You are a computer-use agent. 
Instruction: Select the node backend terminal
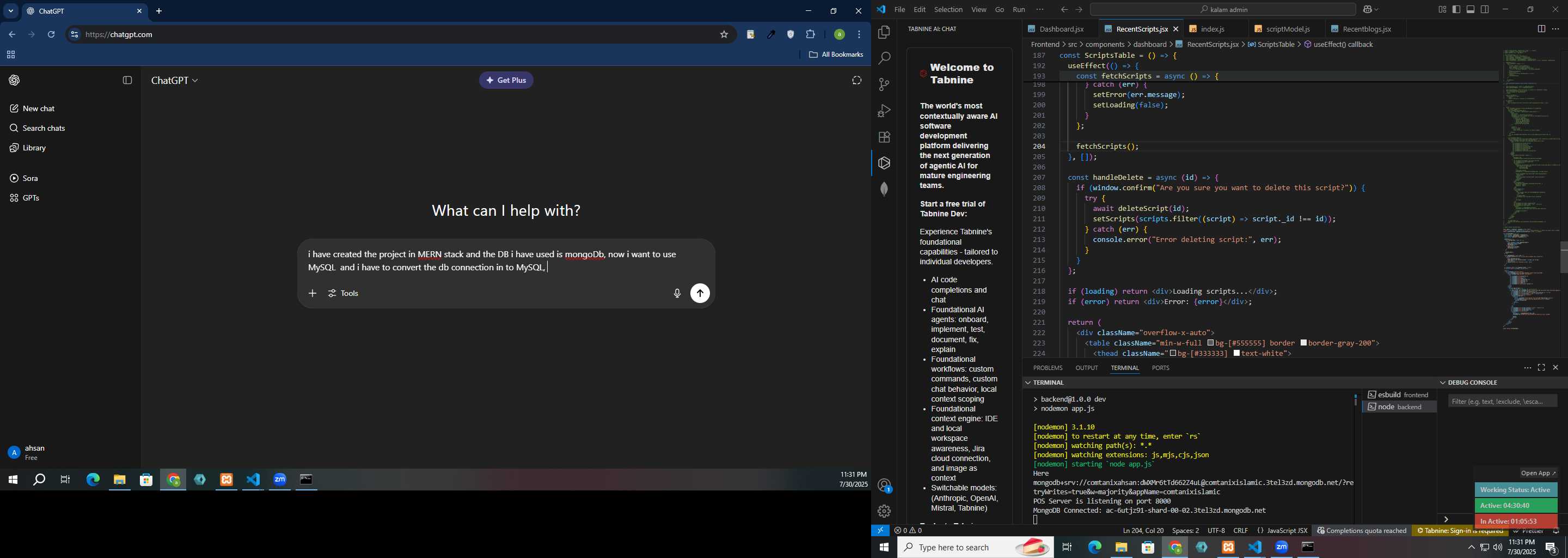pyautogui.click(x=1399, y=407)
